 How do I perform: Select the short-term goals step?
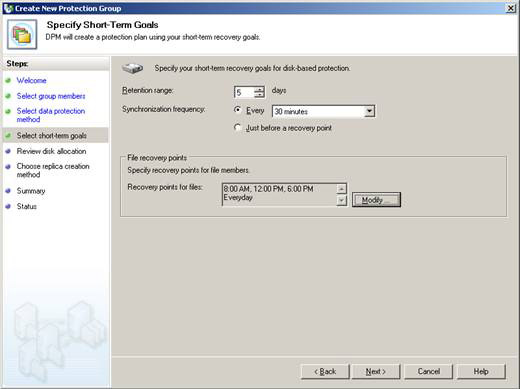(x=52, y=135)
